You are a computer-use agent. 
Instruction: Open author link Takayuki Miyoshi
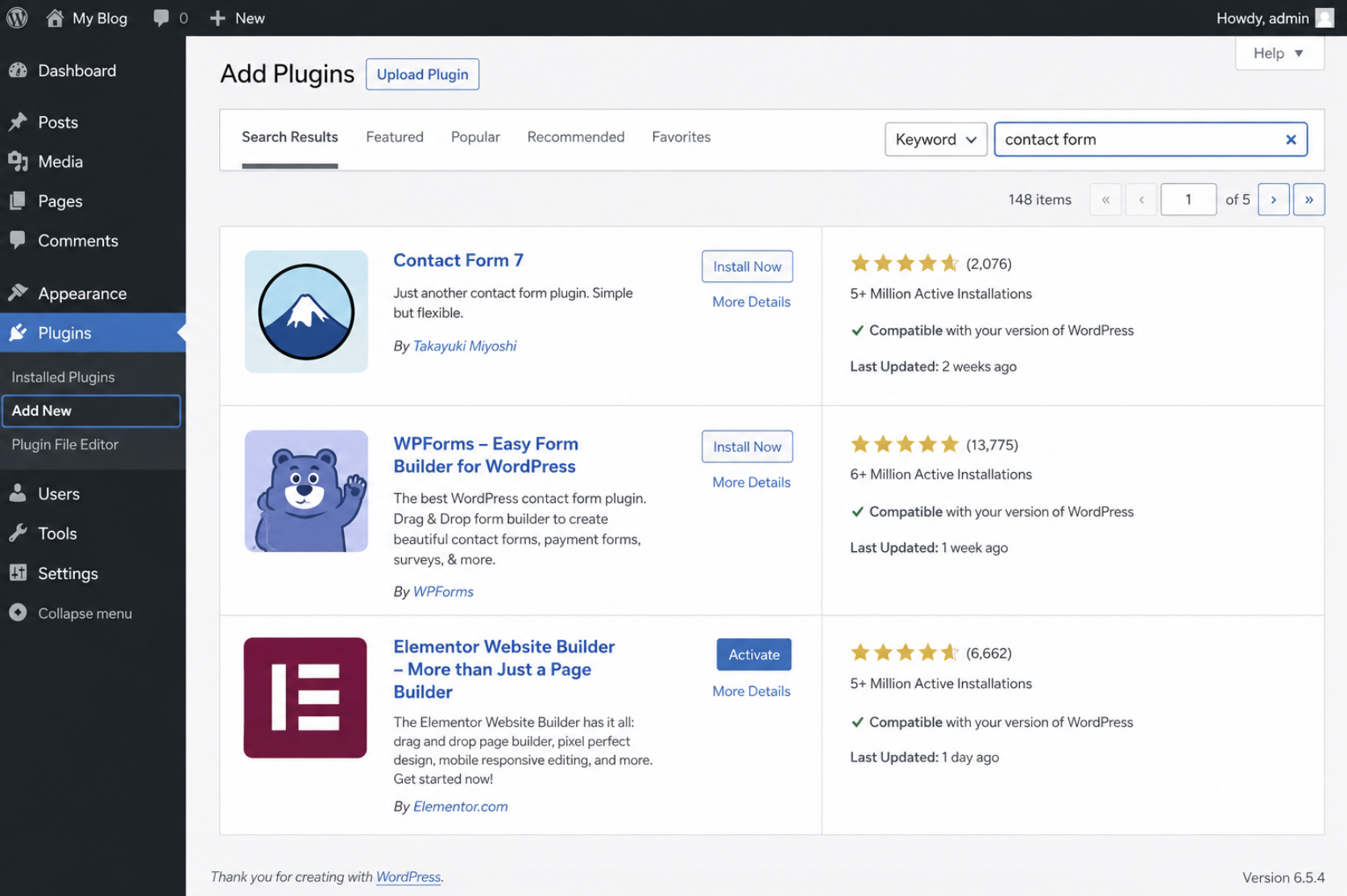coord(465,346)
